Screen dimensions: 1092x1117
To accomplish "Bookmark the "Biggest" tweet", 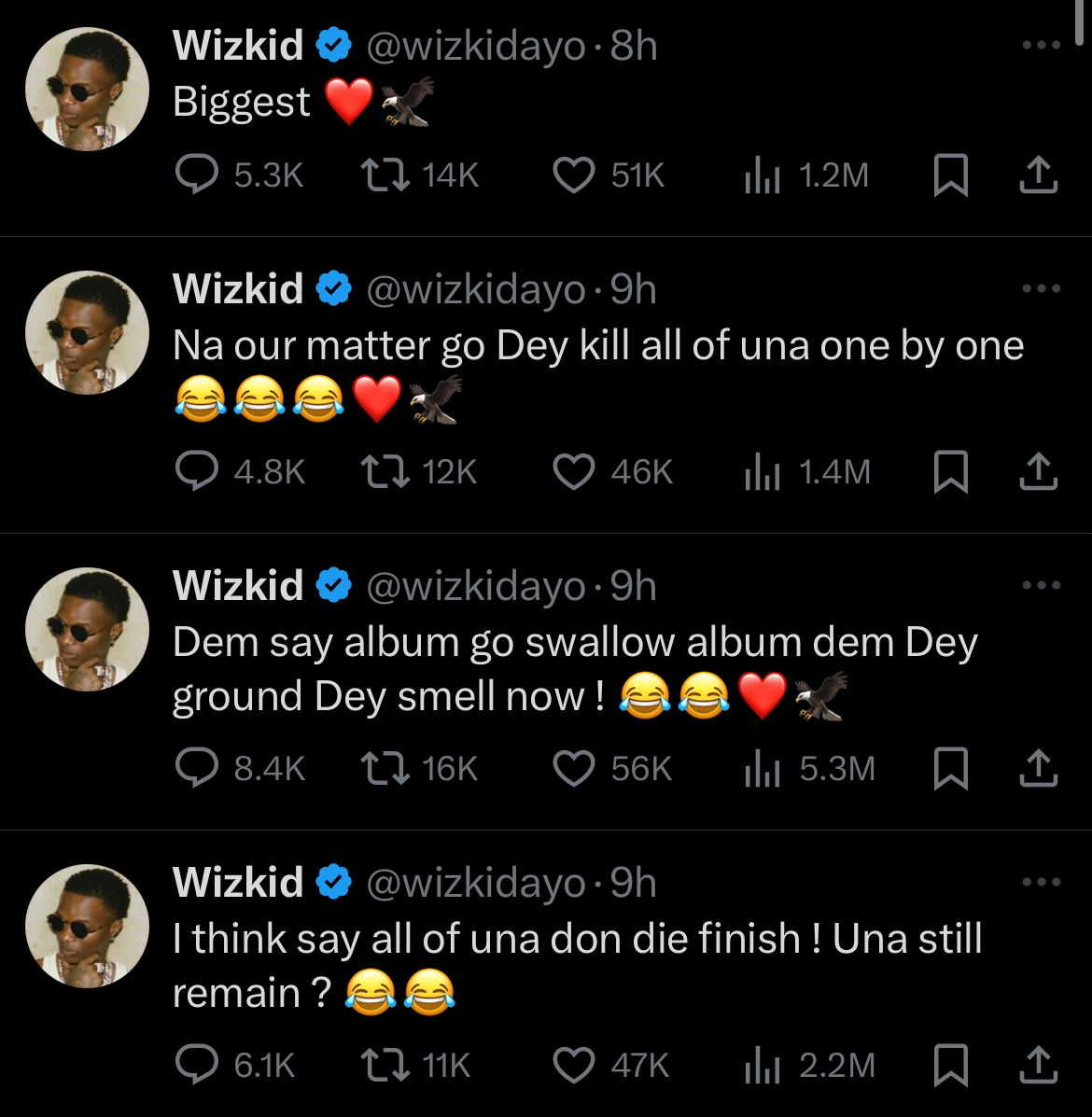I will click(950, 175).
